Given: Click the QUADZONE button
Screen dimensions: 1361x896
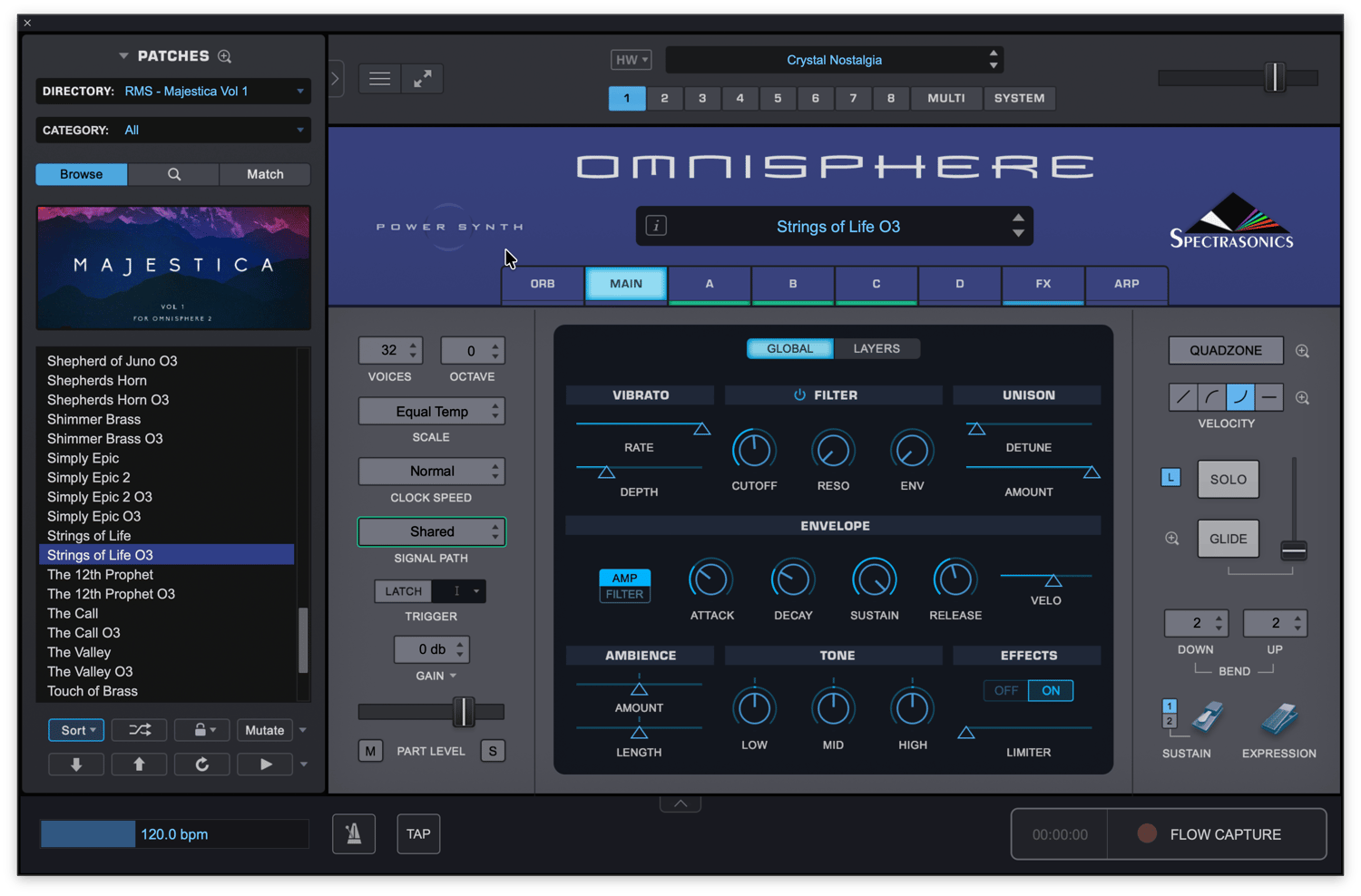Looking at the screenshot, I should (1226, 350).
